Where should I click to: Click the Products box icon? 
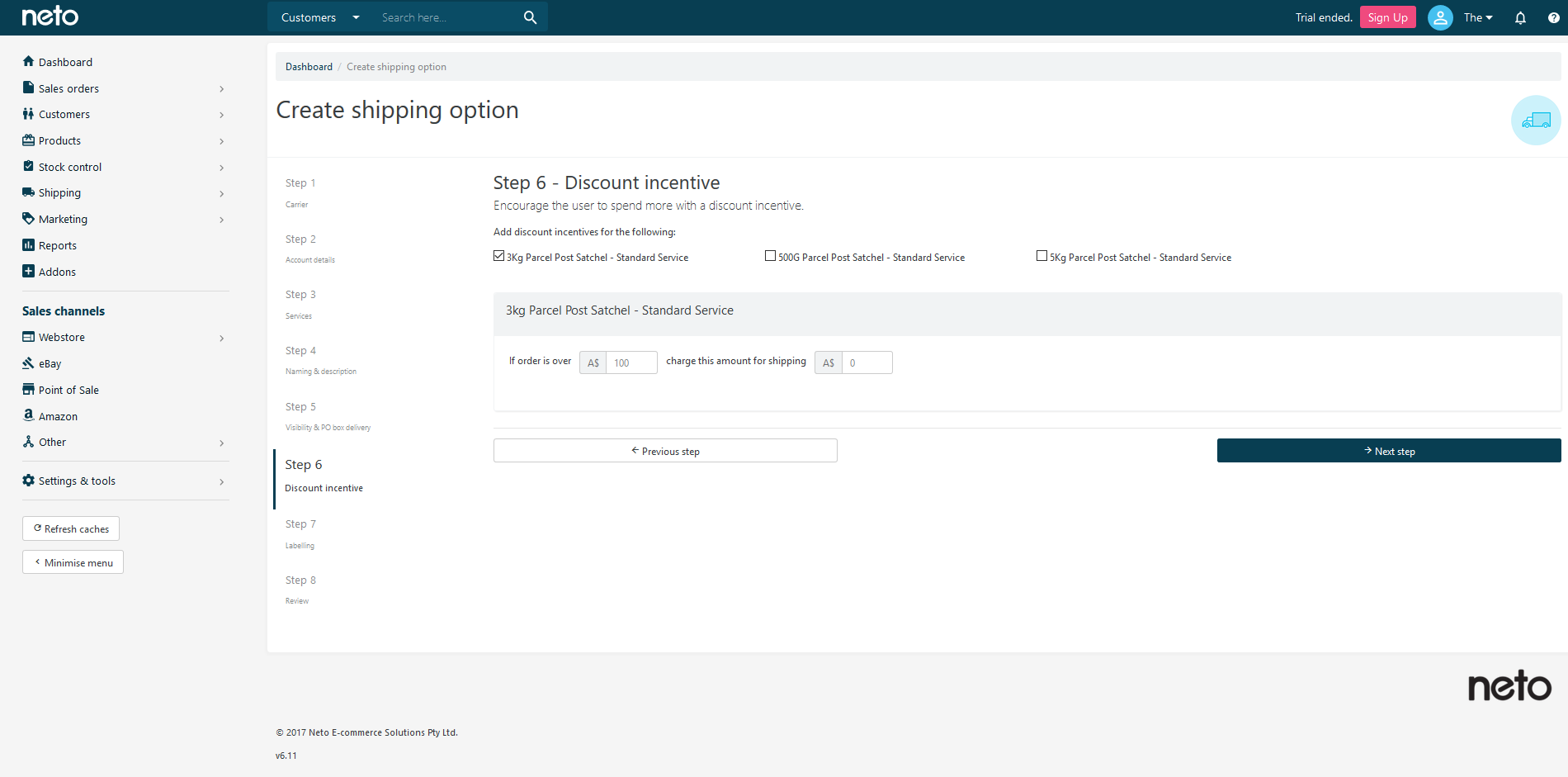pos(28,140)
